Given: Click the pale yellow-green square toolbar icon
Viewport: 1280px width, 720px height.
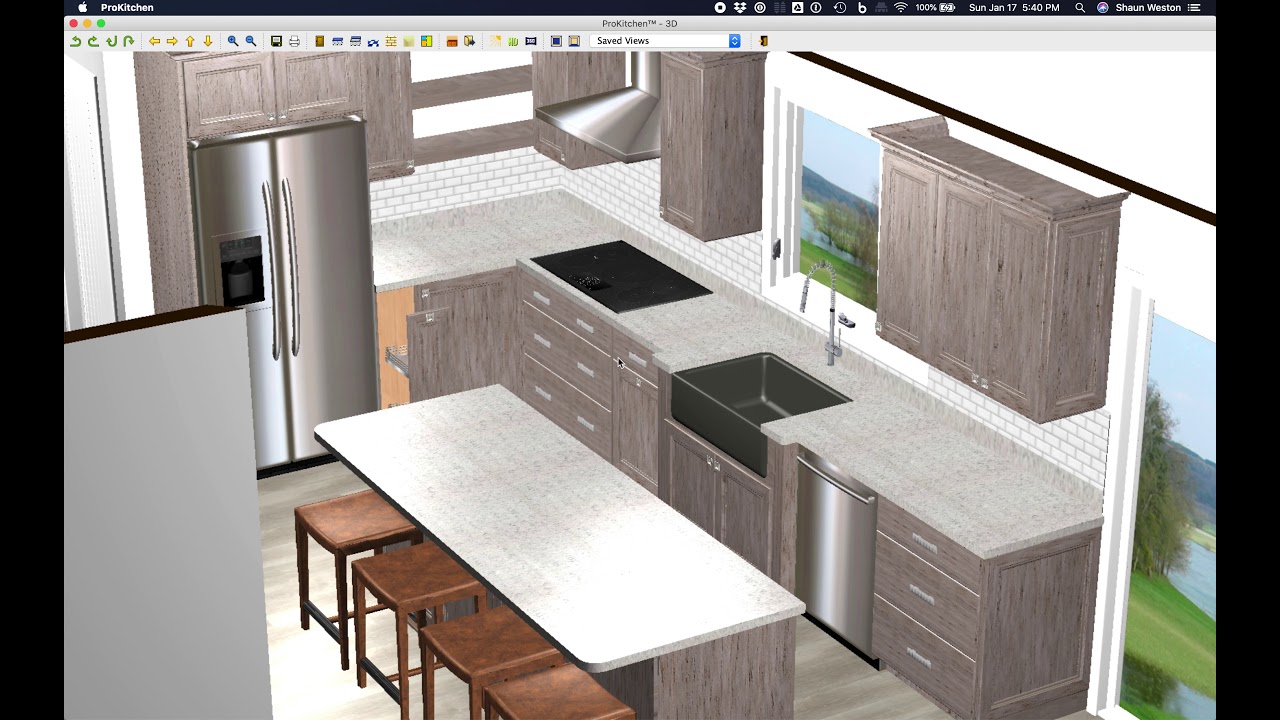Looking at the screenshot, I should point(409,41).
